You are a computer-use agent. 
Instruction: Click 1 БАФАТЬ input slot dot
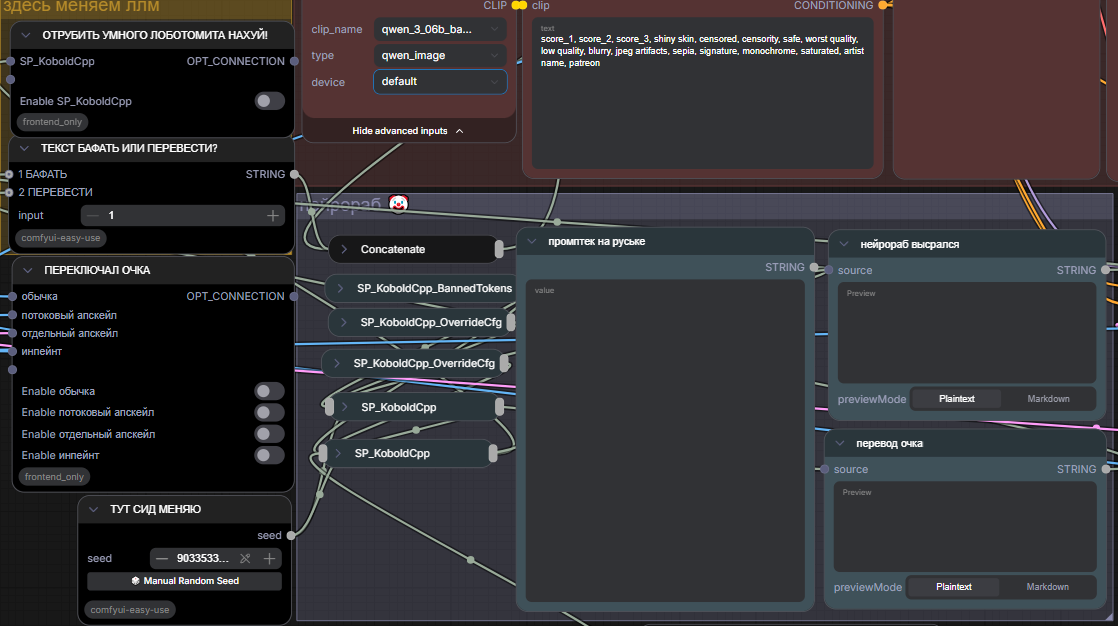point(9,174)
